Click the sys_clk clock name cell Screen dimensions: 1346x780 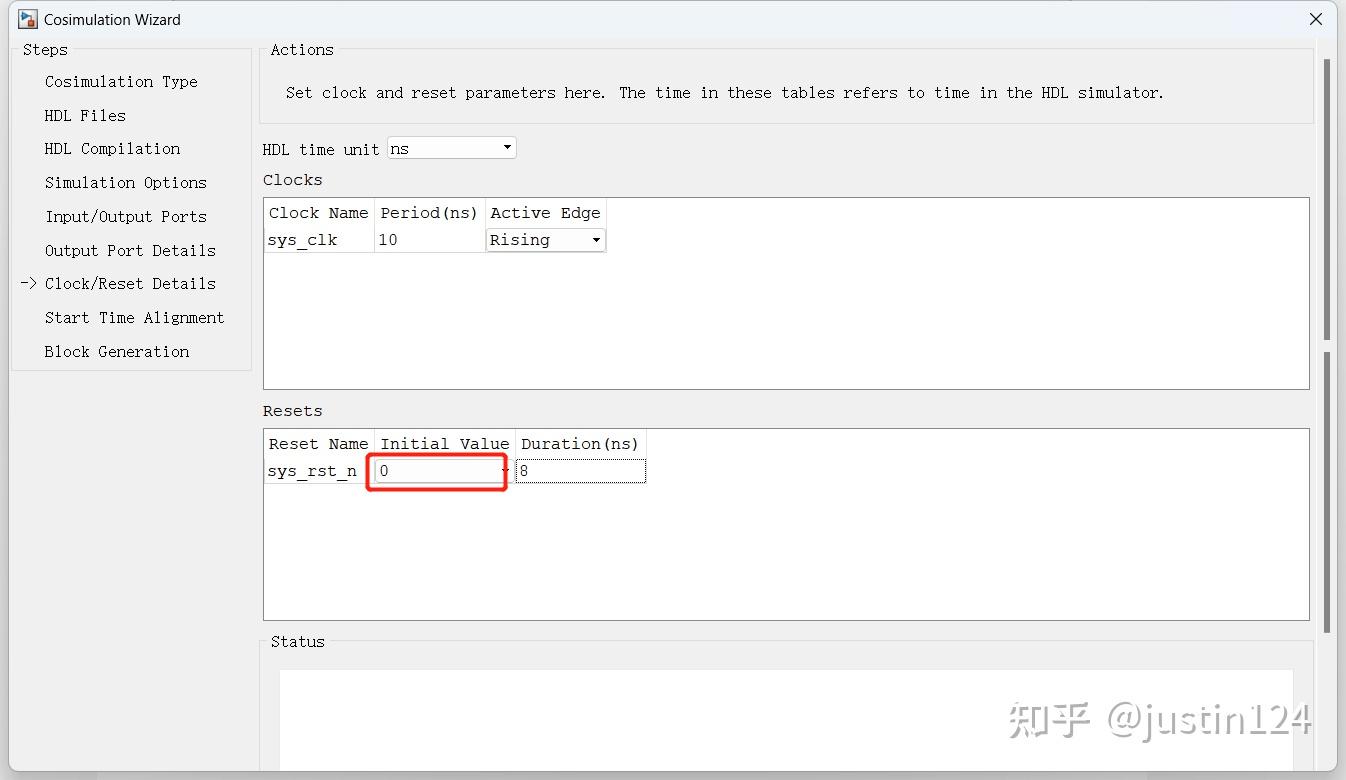click(320, 240)
